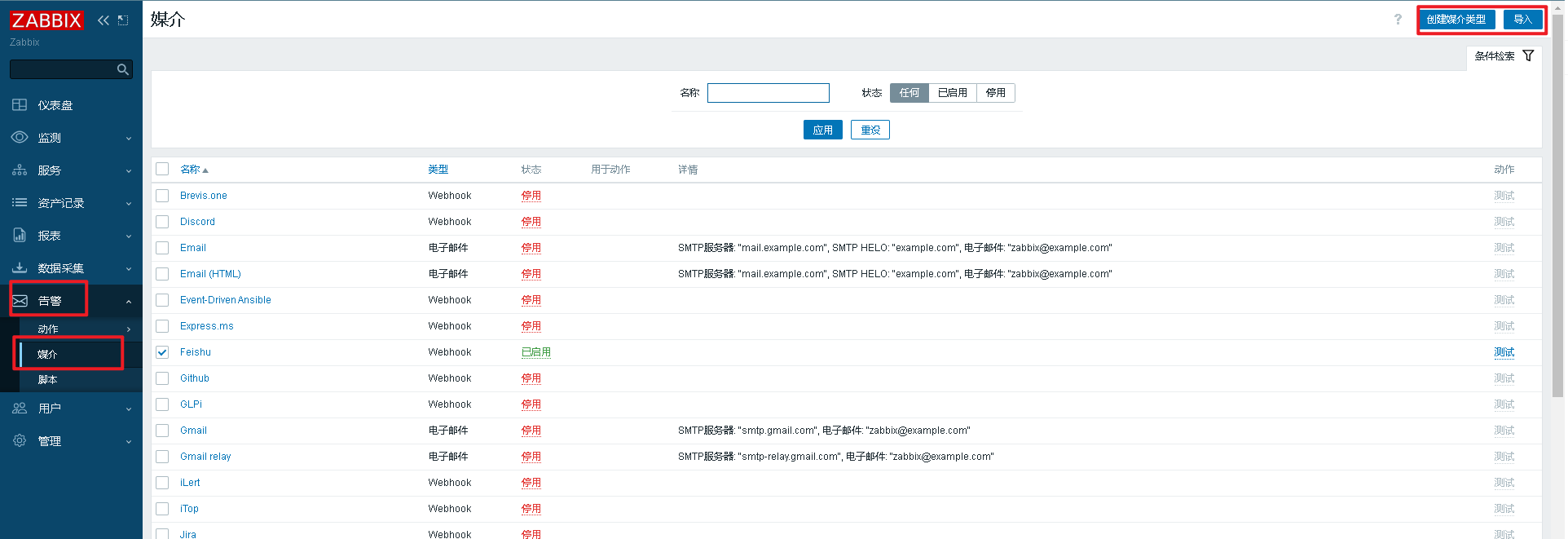Click the page vertical scrollbar
The width and height of the screenshot is (1568, 539).
click(1557, 204)
